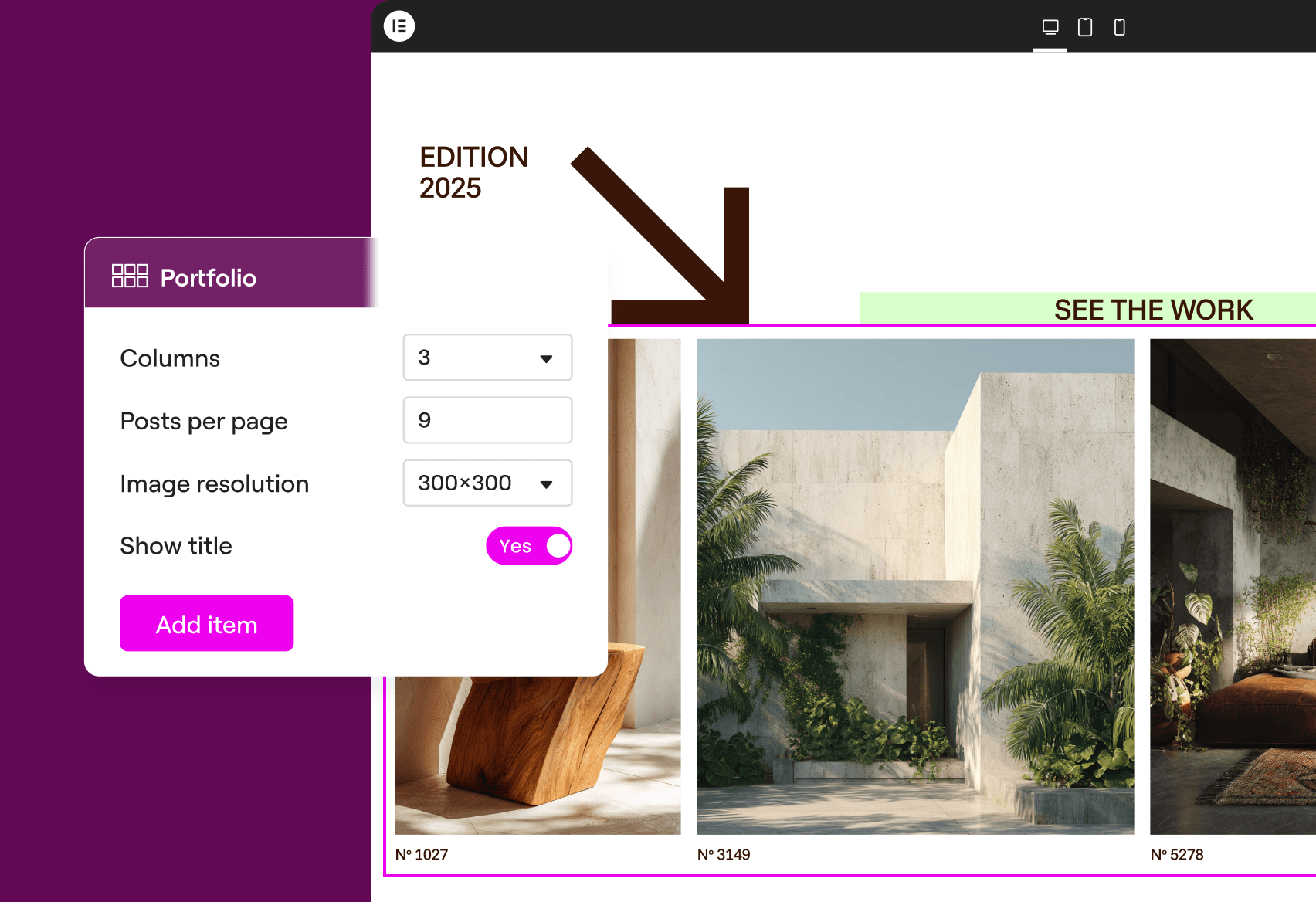Click the Elementor logo icon
Image resolution: width=1316 pixels, height=902 pixels.
point(399,26)
